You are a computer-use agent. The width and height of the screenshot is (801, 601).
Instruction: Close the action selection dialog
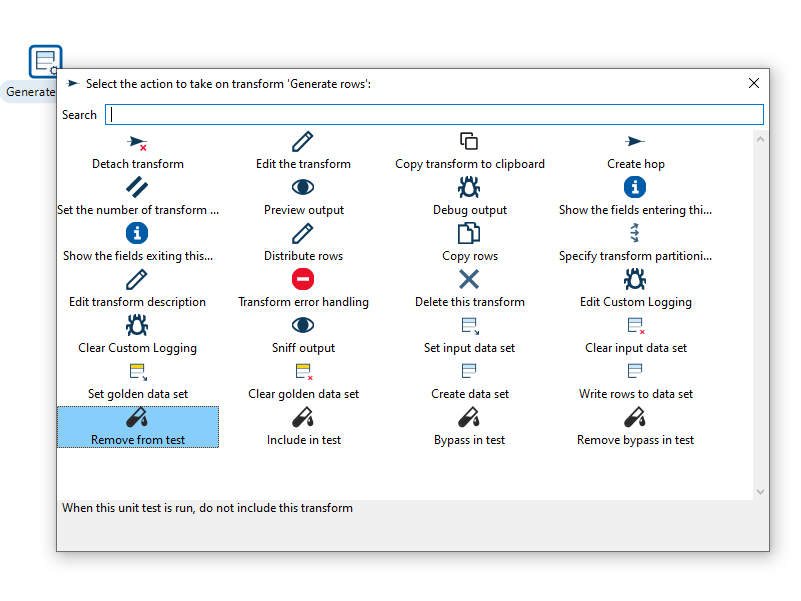point(754,83)
